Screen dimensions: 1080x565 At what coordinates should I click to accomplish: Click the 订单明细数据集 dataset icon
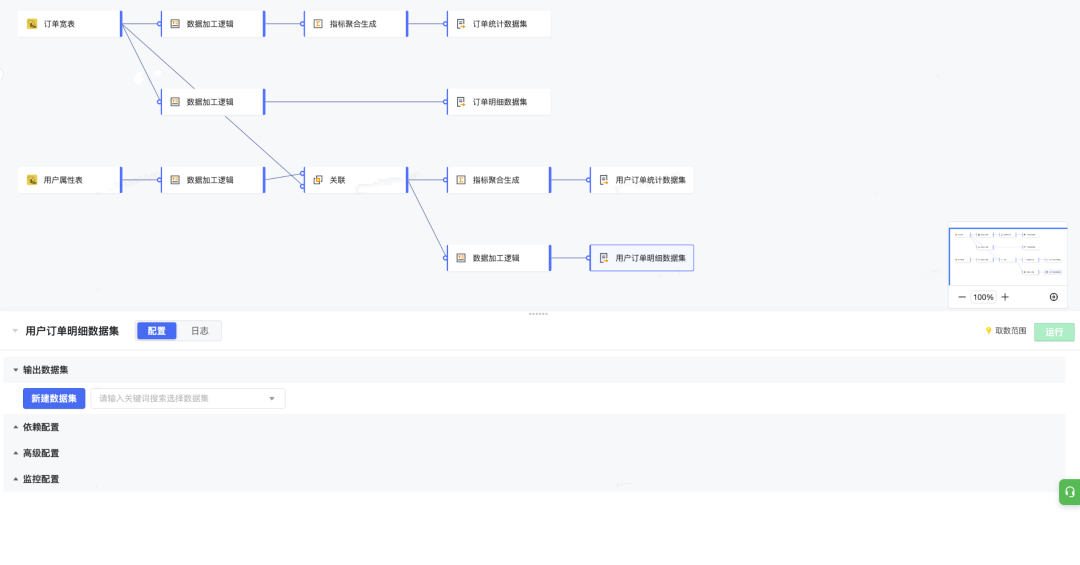461,102
